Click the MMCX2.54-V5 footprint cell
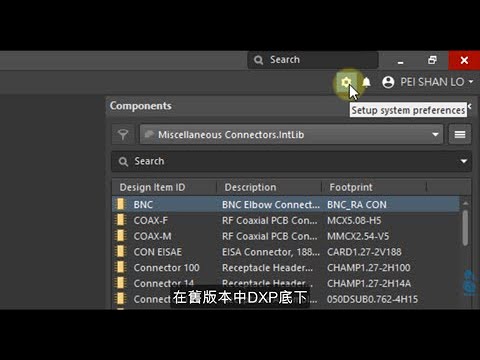The width and height of the screenshot is (480, 360). [358, 236]
